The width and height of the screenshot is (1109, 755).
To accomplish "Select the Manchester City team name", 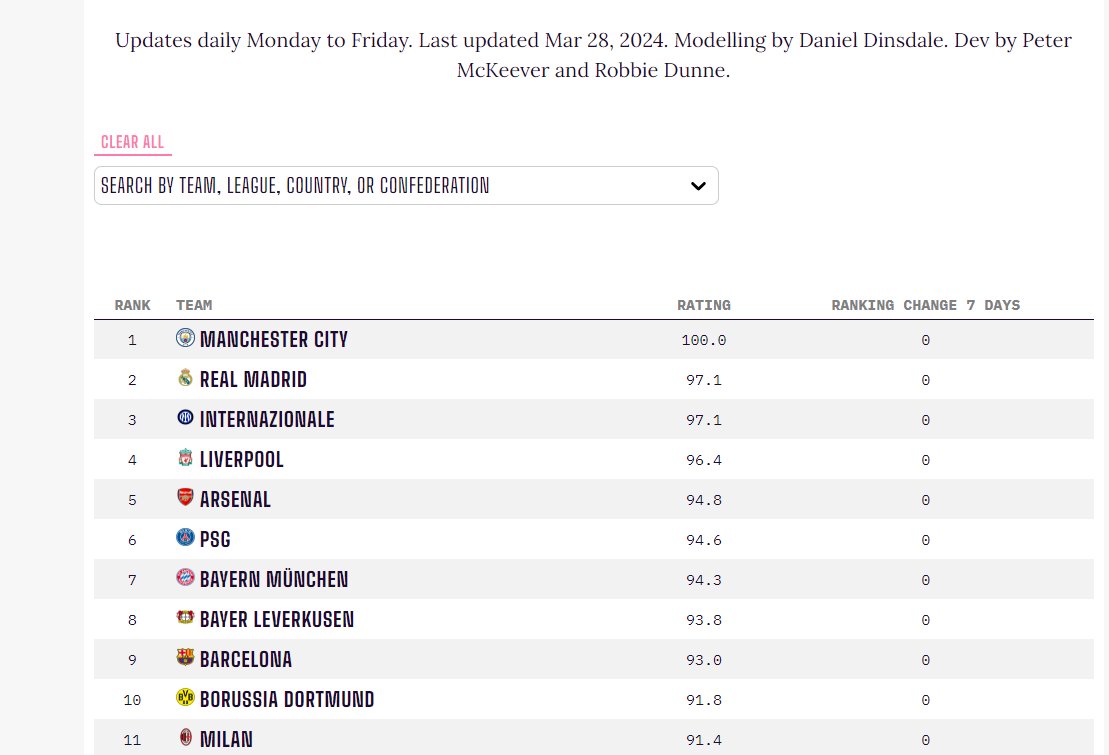I will tap(274, 340).
